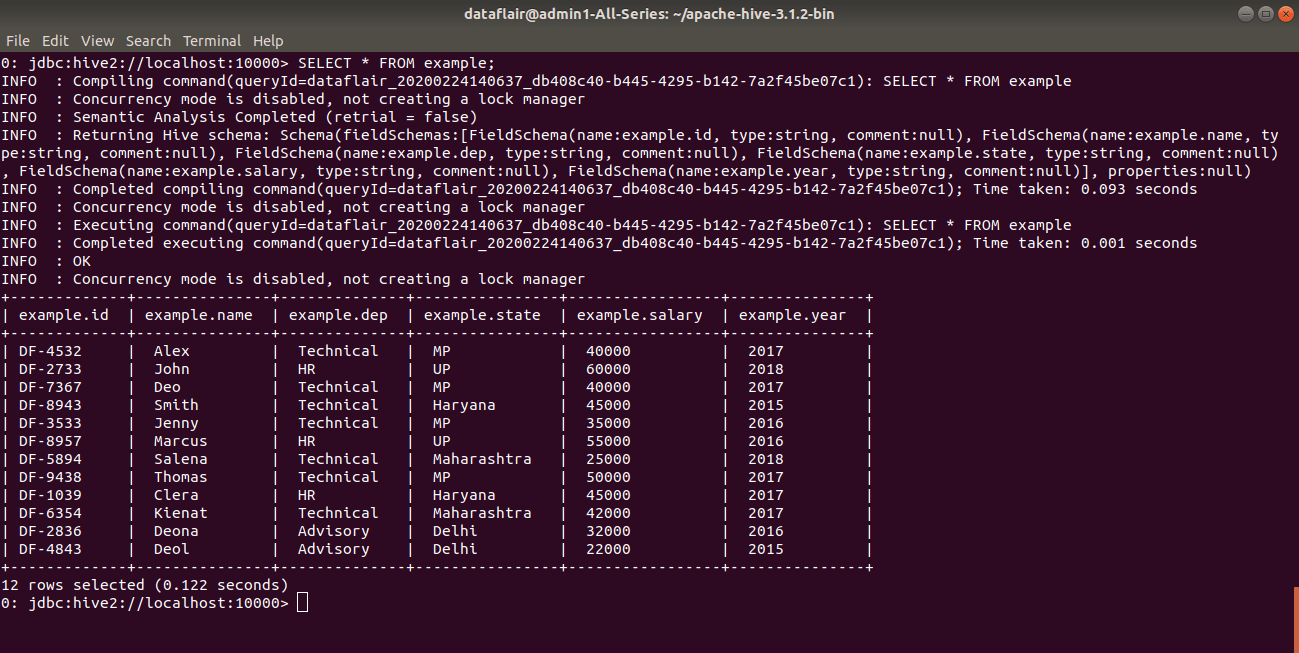Click the 12 rows selected status line
1299x653 pixels.
[145, 584]
